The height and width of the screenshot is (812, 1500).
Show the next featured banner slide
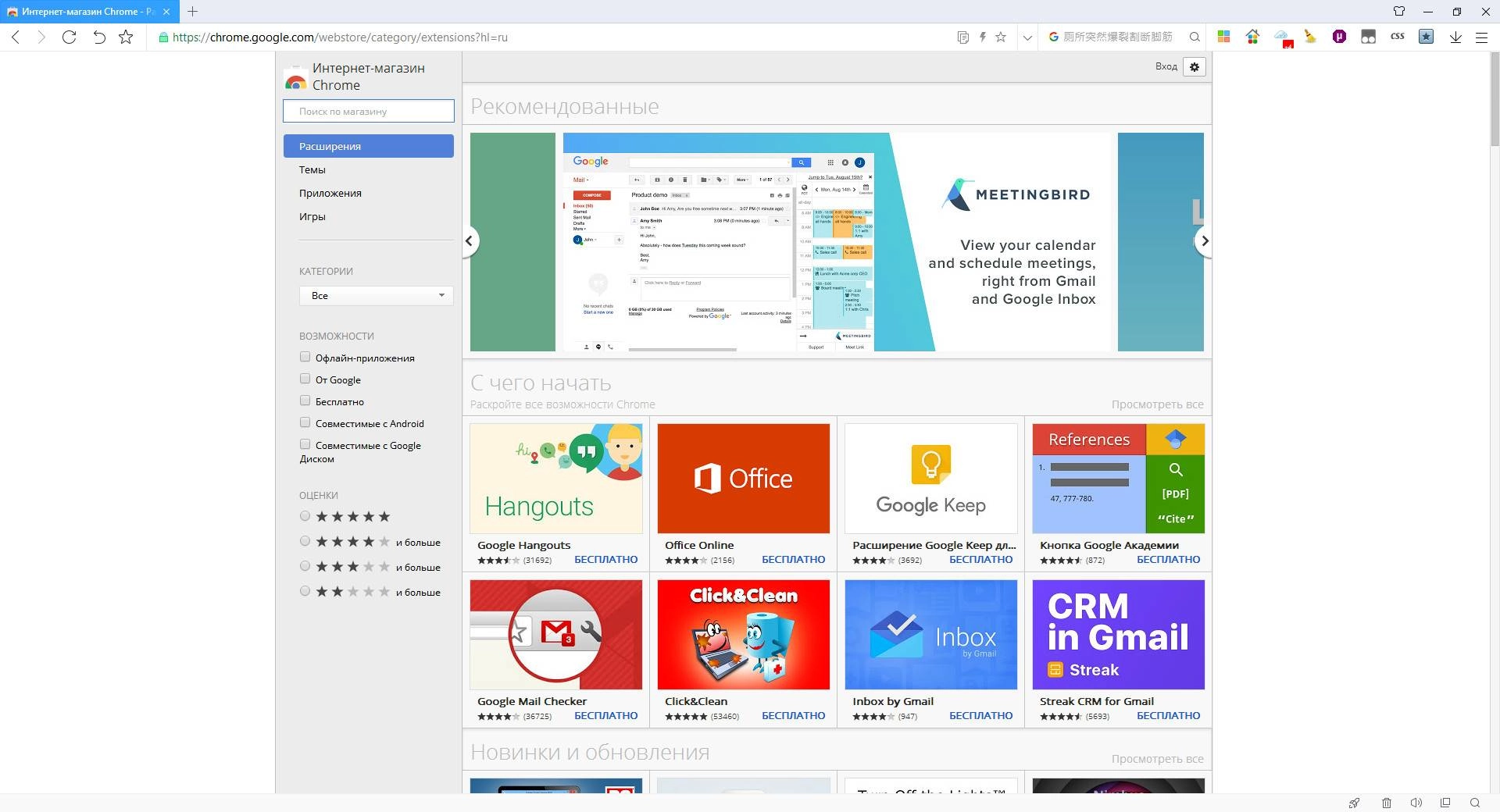tap(1204, 240)
